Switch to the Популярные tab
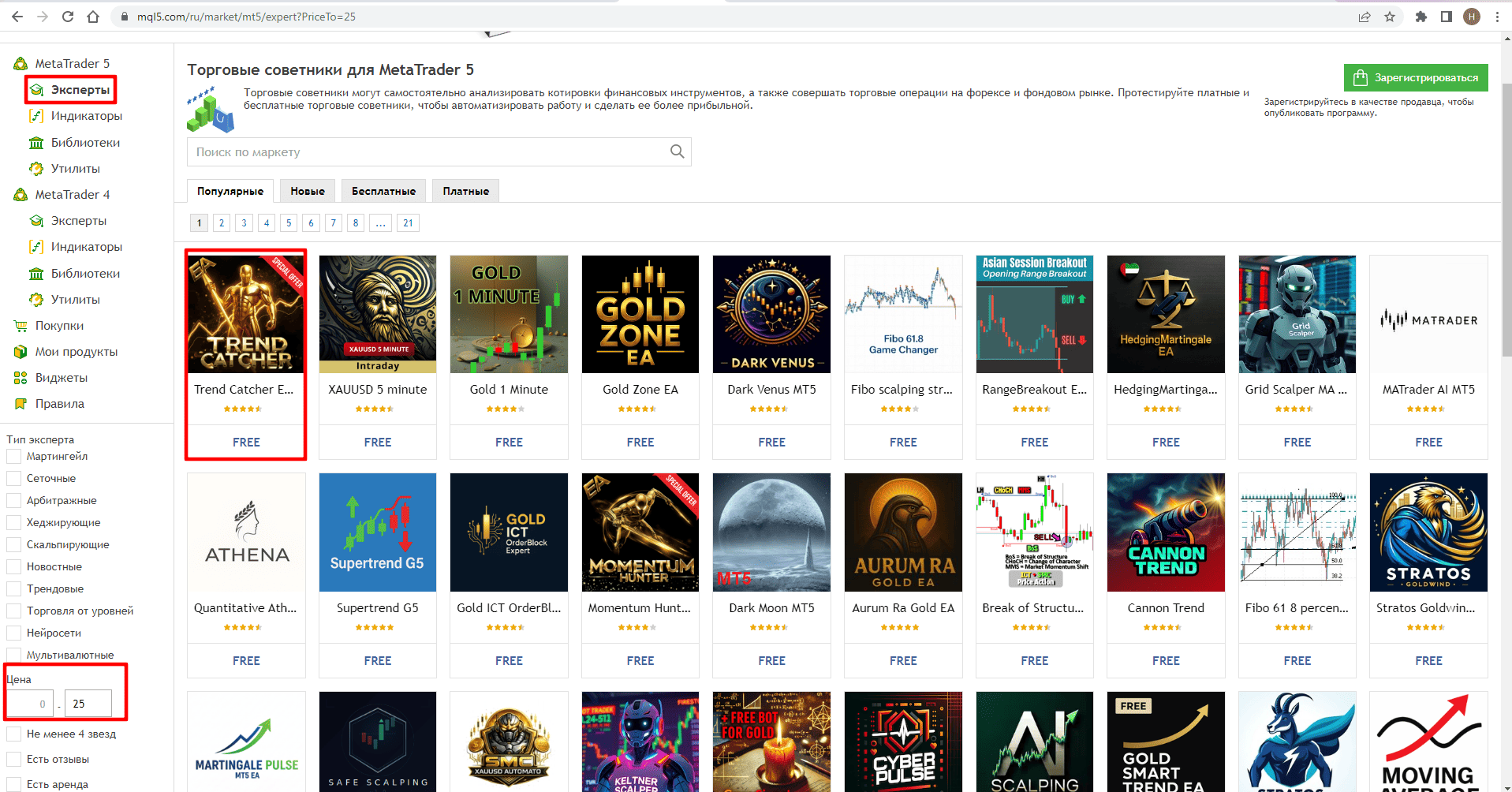The height and width of the screenshot is (792, 1512). pyautogui.click(x=230, y=191)
